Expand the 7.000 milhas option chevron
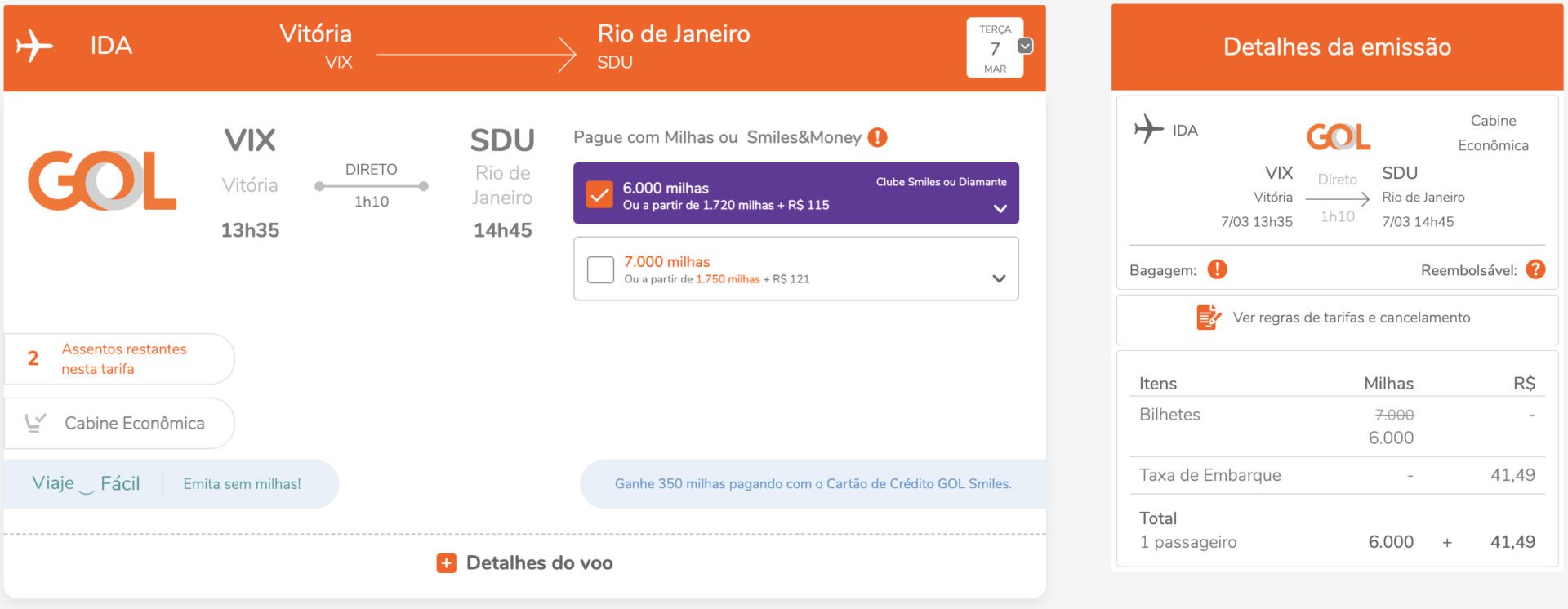Viewport: 1568px width, 609px height. [999, 278]
